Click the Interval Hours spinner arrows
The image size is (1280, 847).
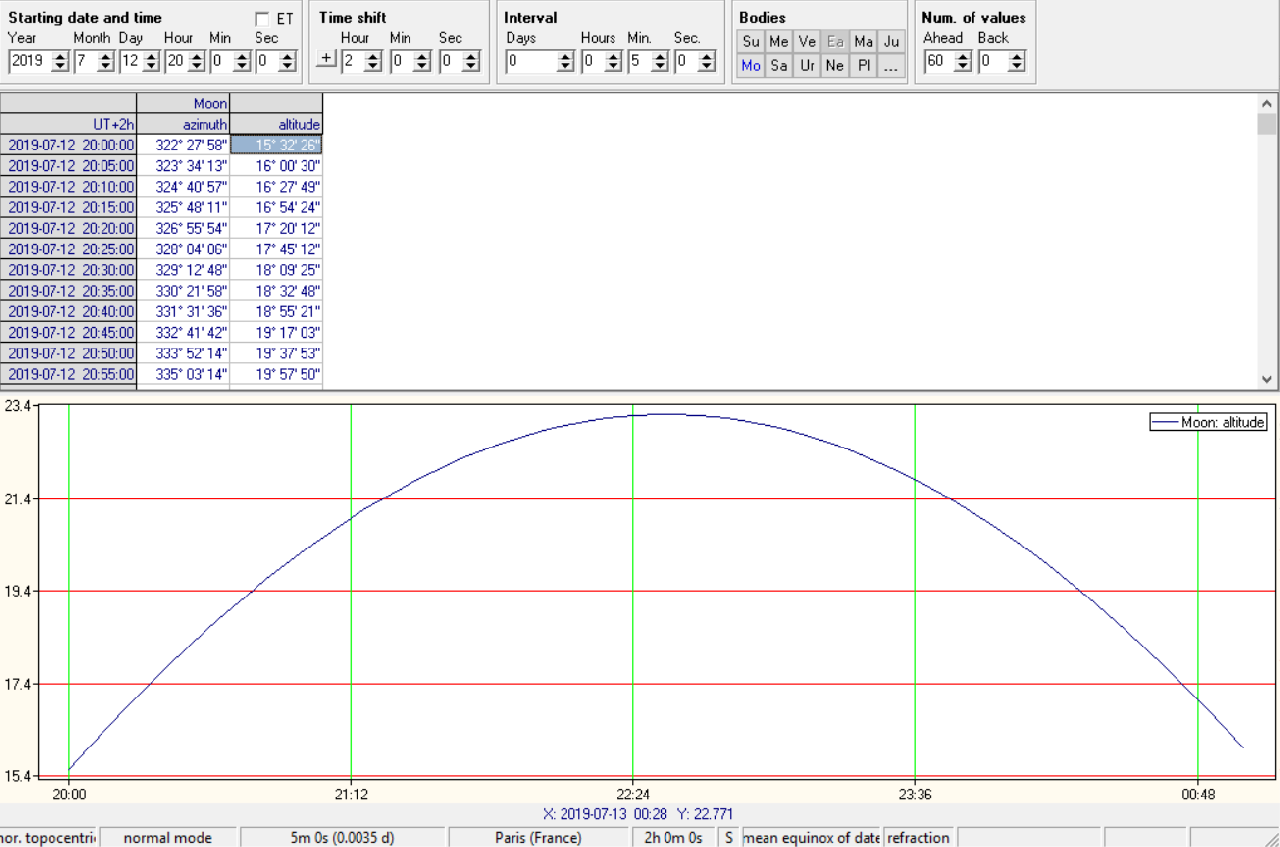[x=613, y=61]
